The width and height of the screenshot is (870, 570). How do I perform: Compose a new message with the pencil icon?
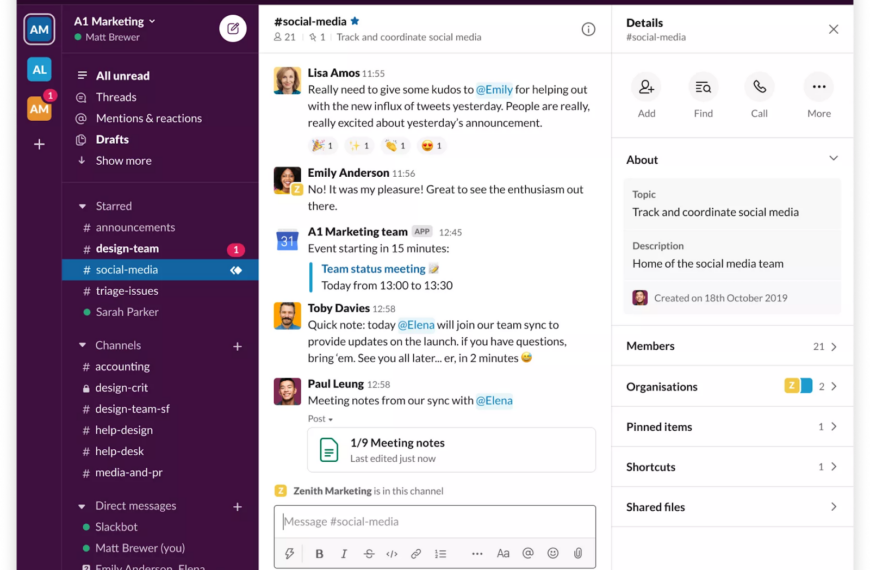pyautogui.click(x=233, y=28)
